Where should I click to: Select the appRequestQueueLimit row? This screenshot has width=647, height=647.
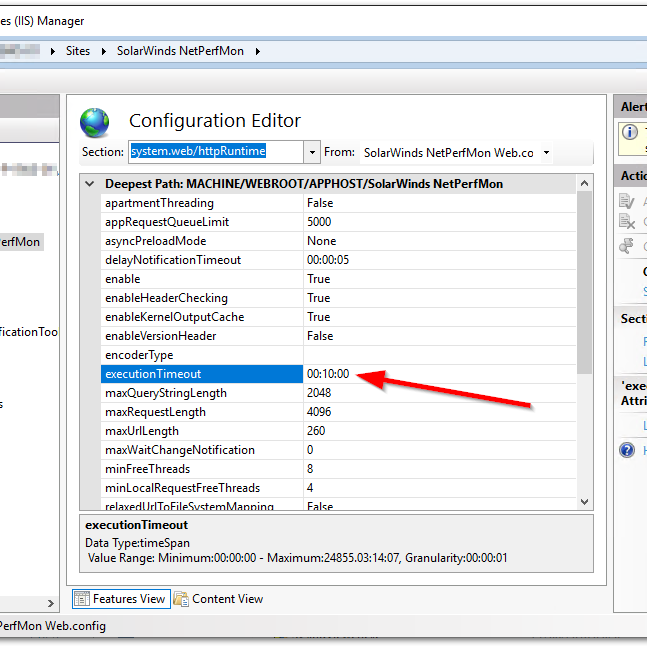coord(338,222)
